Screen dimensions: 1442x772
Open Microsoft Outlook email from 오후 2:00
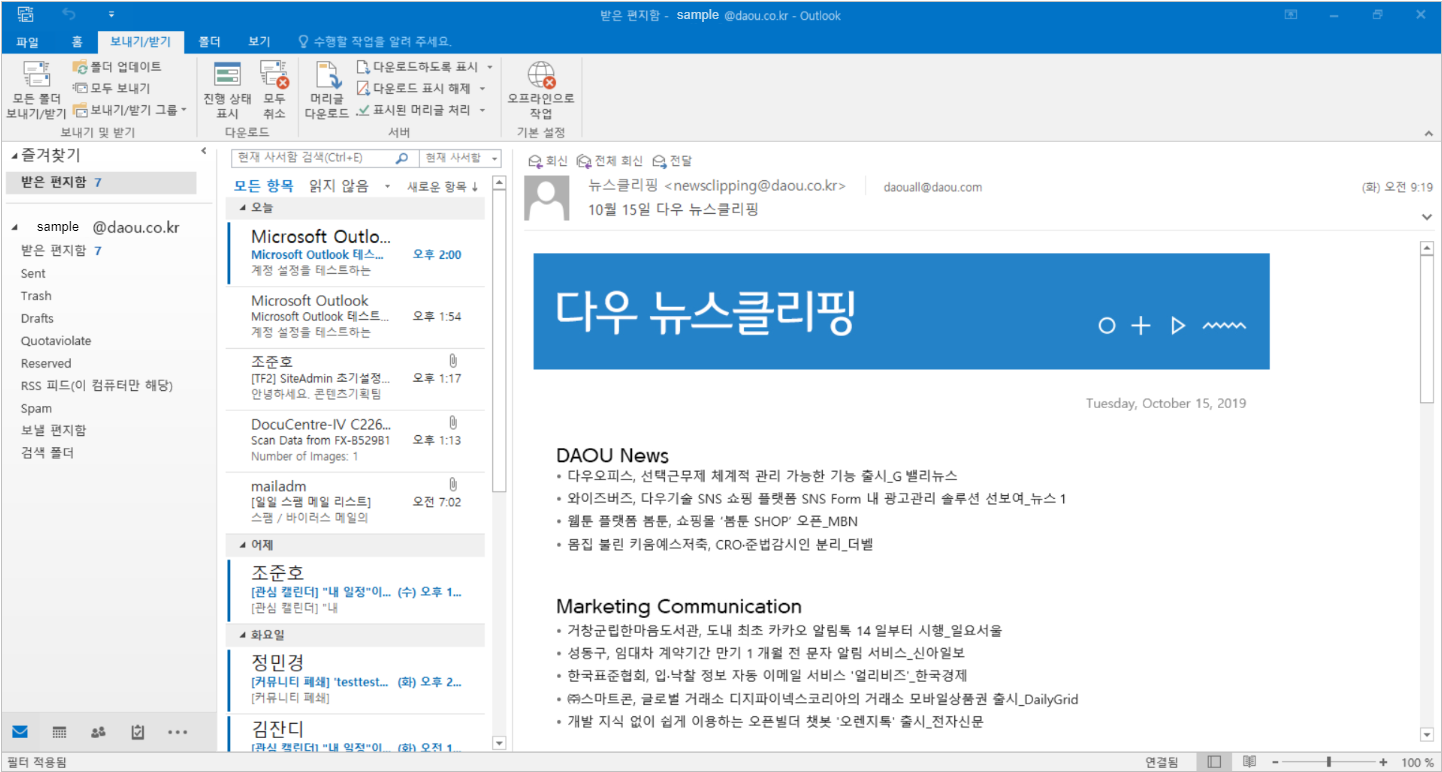tap(357, 254)
